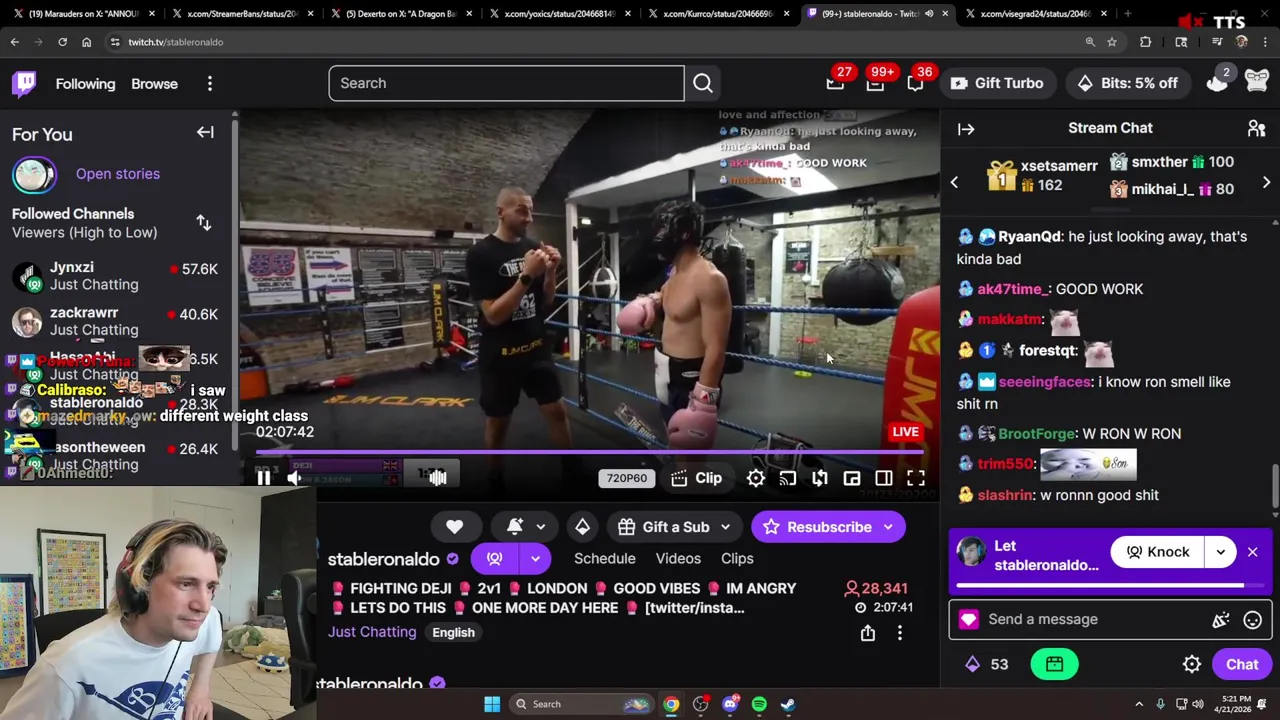This screenshot has width=1280, height=720.
Task: Open whispers with 36 badge
Action: tap(915, 83)
